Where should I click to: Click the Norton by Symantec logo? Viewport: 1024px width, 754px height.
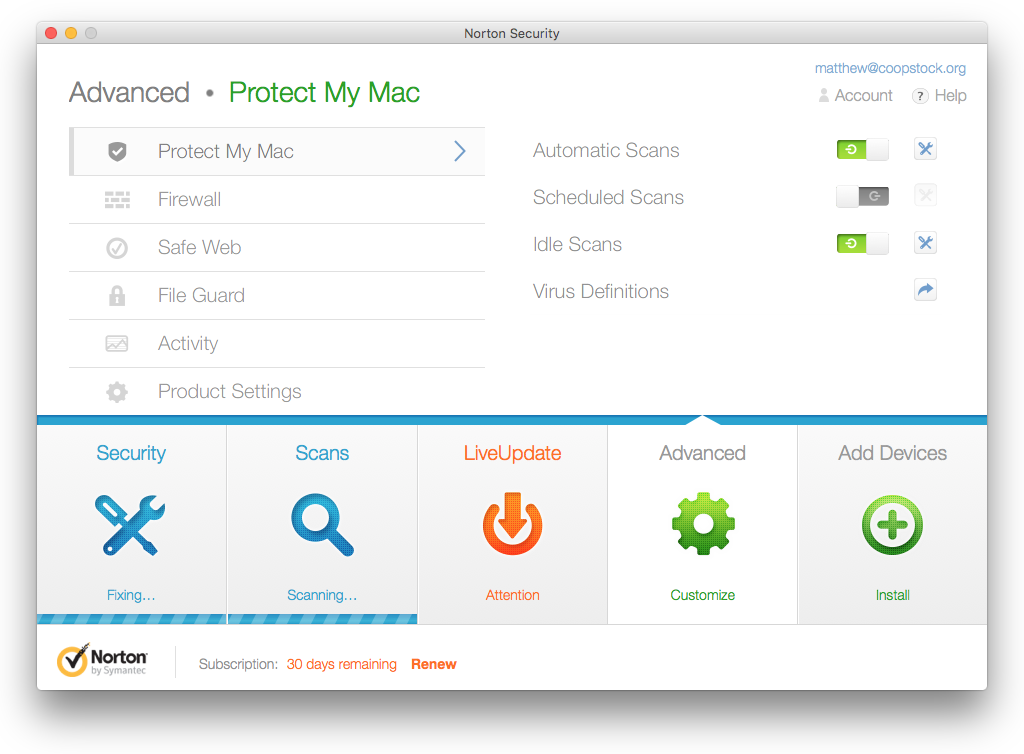(103, 661)
